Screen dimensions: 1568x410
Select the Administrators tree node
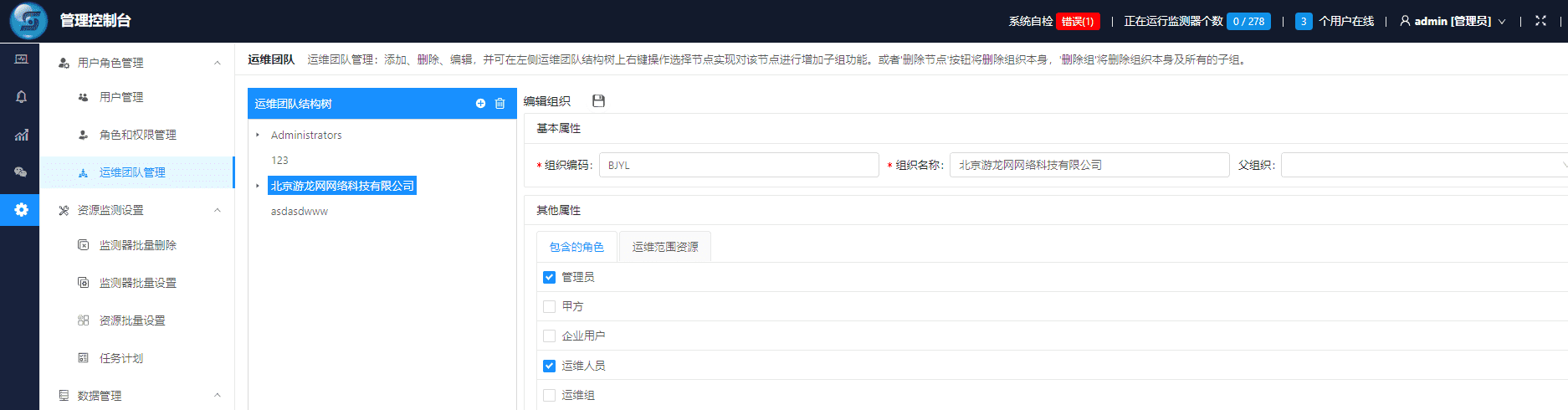pos(306,135)
